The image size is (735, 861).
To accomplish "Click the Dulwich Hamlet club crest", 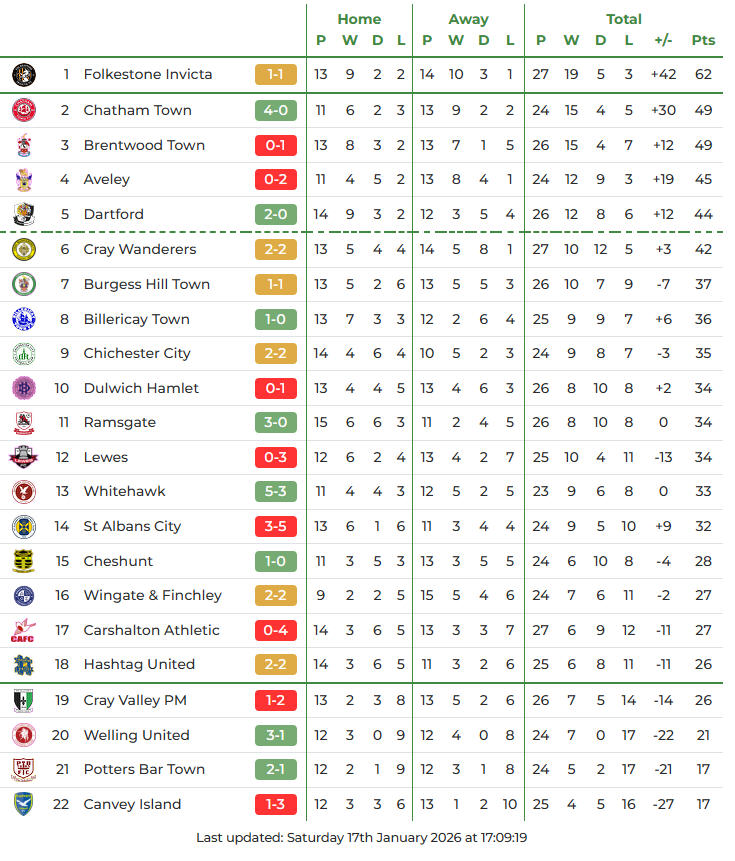I will point(23,388).
